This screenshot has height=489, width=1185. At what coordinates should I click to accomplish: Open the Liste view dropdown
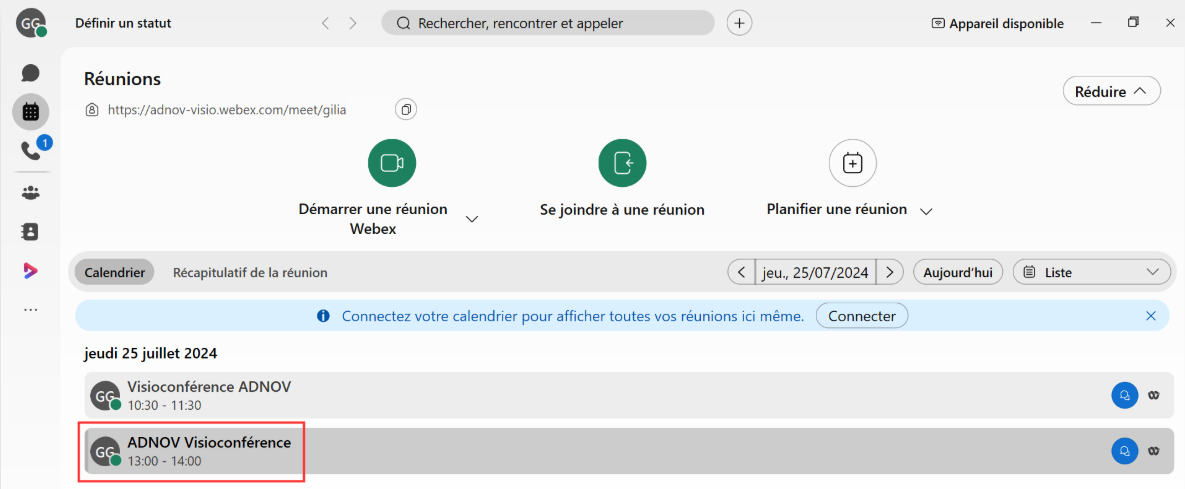coord(1091,272)
